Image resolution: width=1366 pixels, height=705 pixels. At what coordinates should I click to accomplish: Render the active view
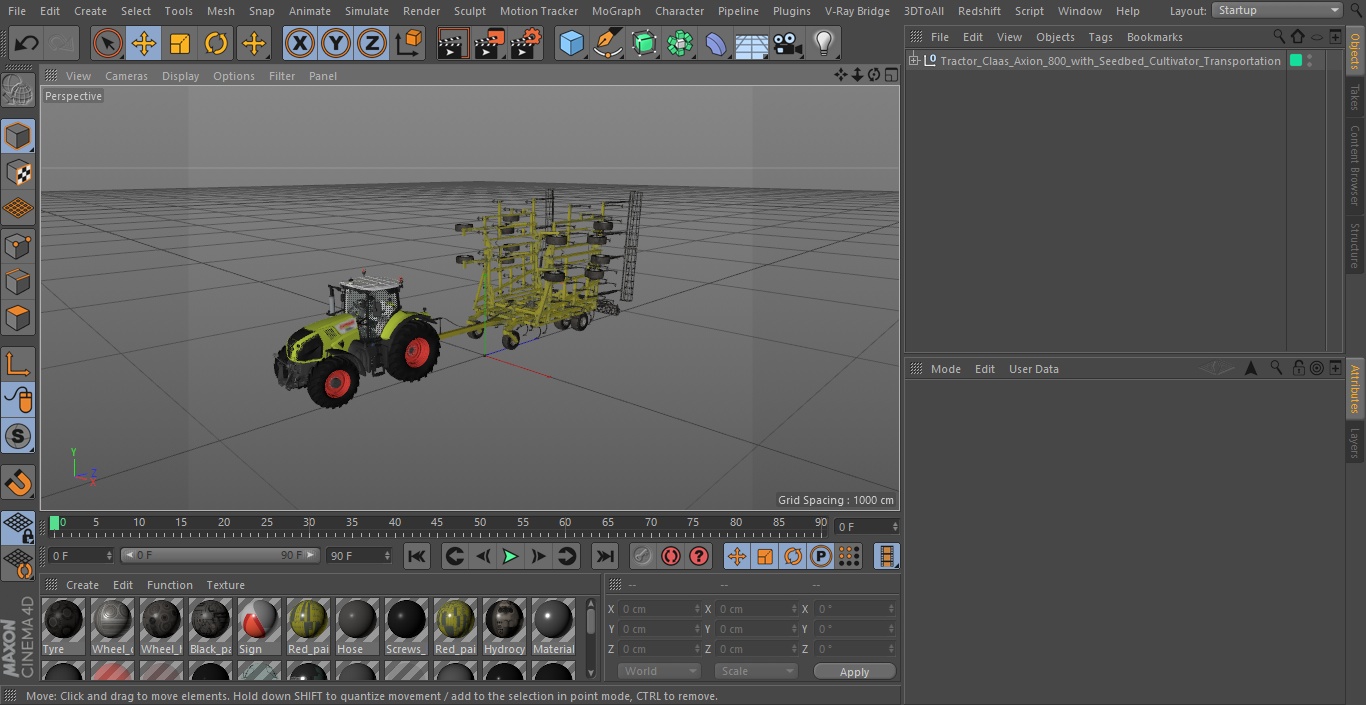click(x=453, y=43)
